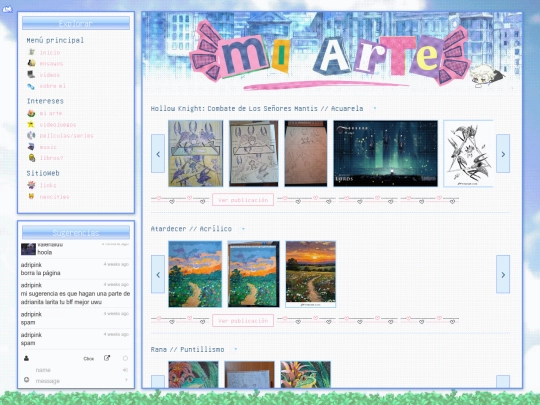Open the películas/series link
The image size is (540, 405).
(x=66, y=136)
